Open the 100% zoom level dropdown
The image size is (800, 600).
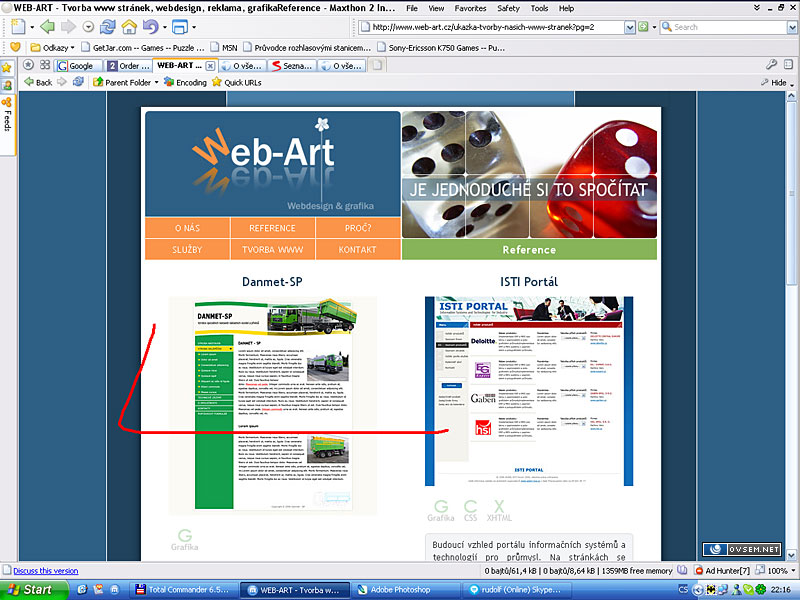click(794, 570)
